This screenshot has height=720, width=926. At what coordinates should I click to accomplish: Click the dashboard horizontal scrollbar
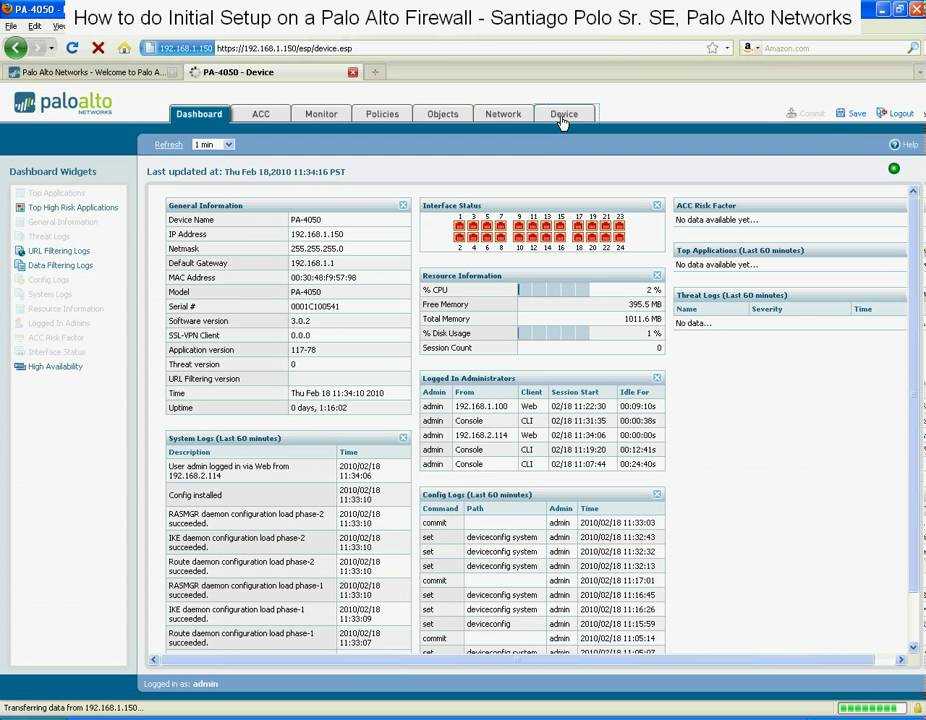pos(517,660)
